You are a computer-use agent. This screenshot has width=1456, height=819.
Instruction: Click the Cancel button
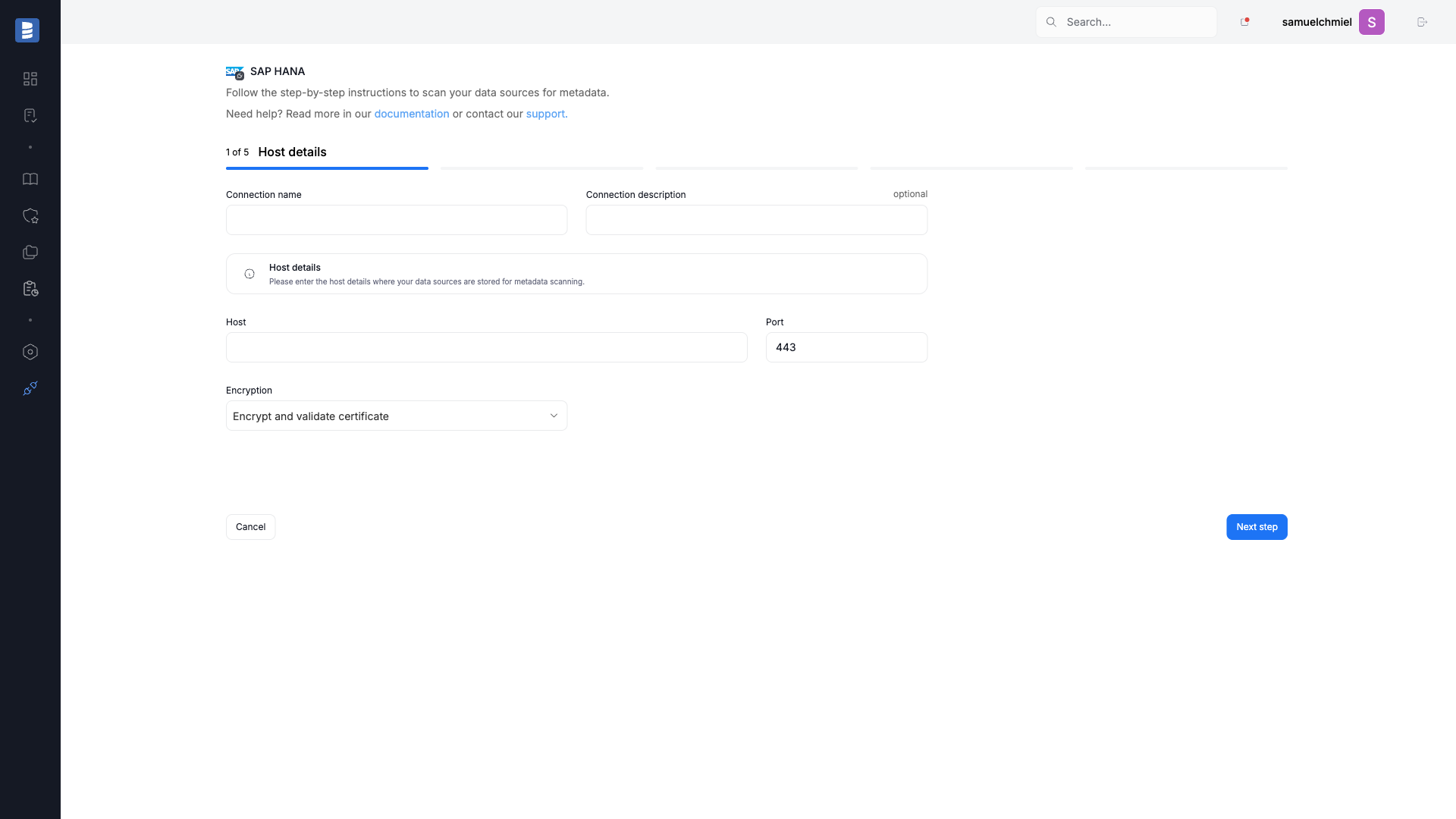tap(250, 527)
